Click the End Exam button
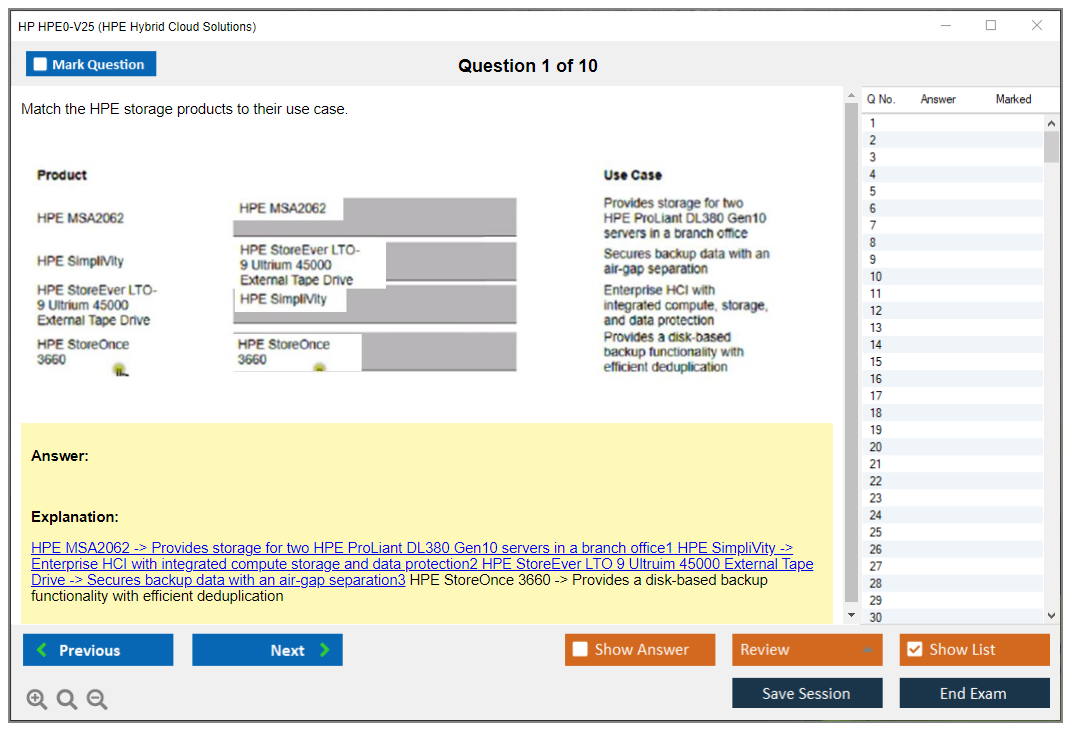This screenshot has width=1075, height=735. (x=973, y=693)
